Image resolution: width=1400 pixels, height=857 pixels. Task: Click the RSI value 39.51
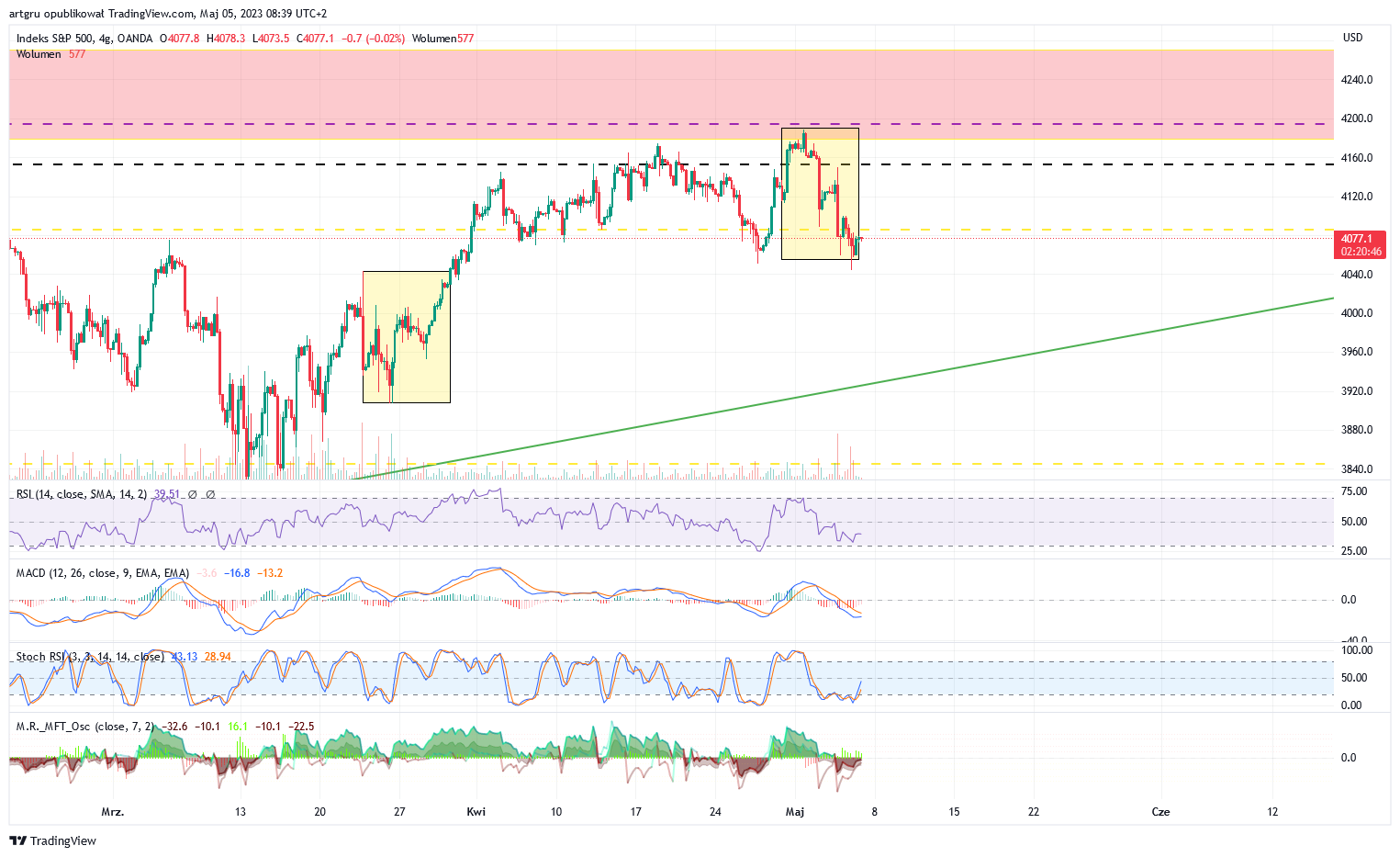[x=167, y=494]
